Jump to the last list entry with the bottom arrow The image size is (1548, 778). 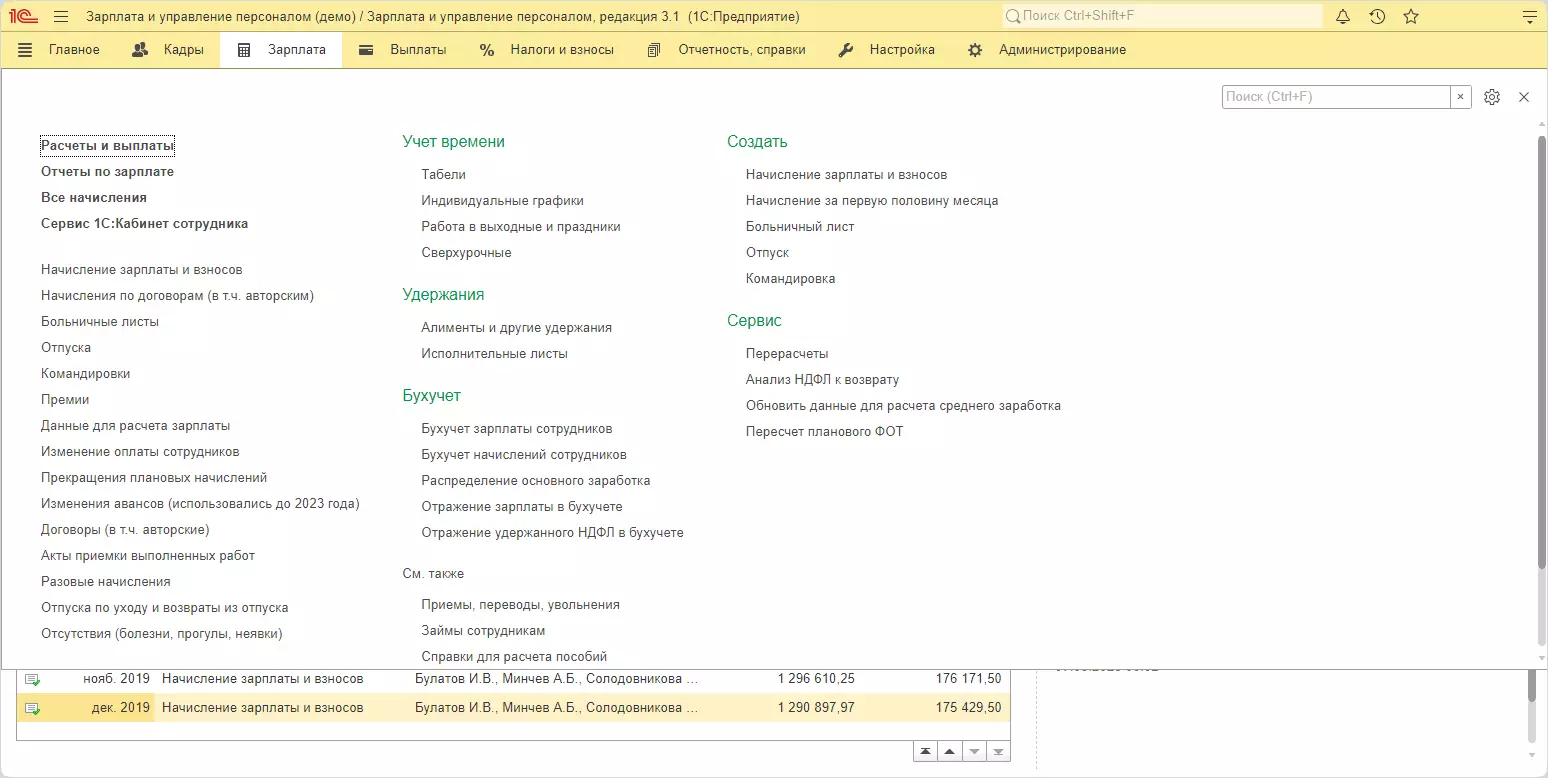[998, 752]
